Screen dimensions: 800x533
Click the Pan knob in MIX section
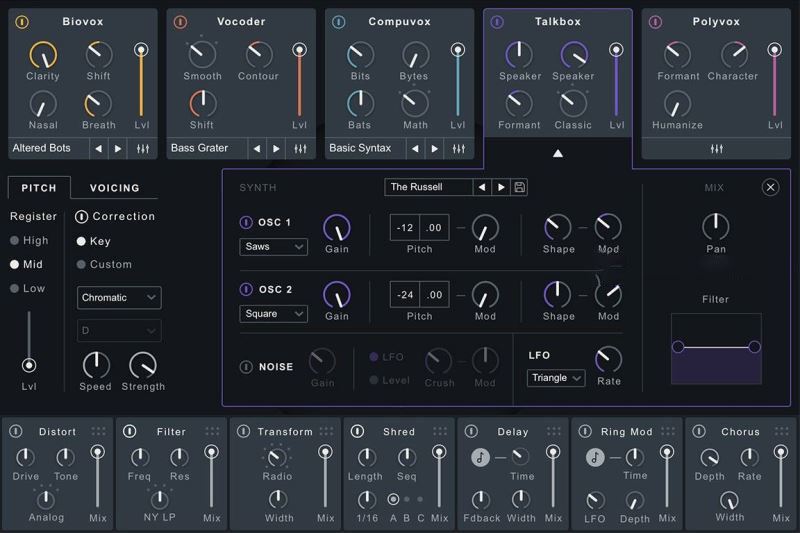716,226
